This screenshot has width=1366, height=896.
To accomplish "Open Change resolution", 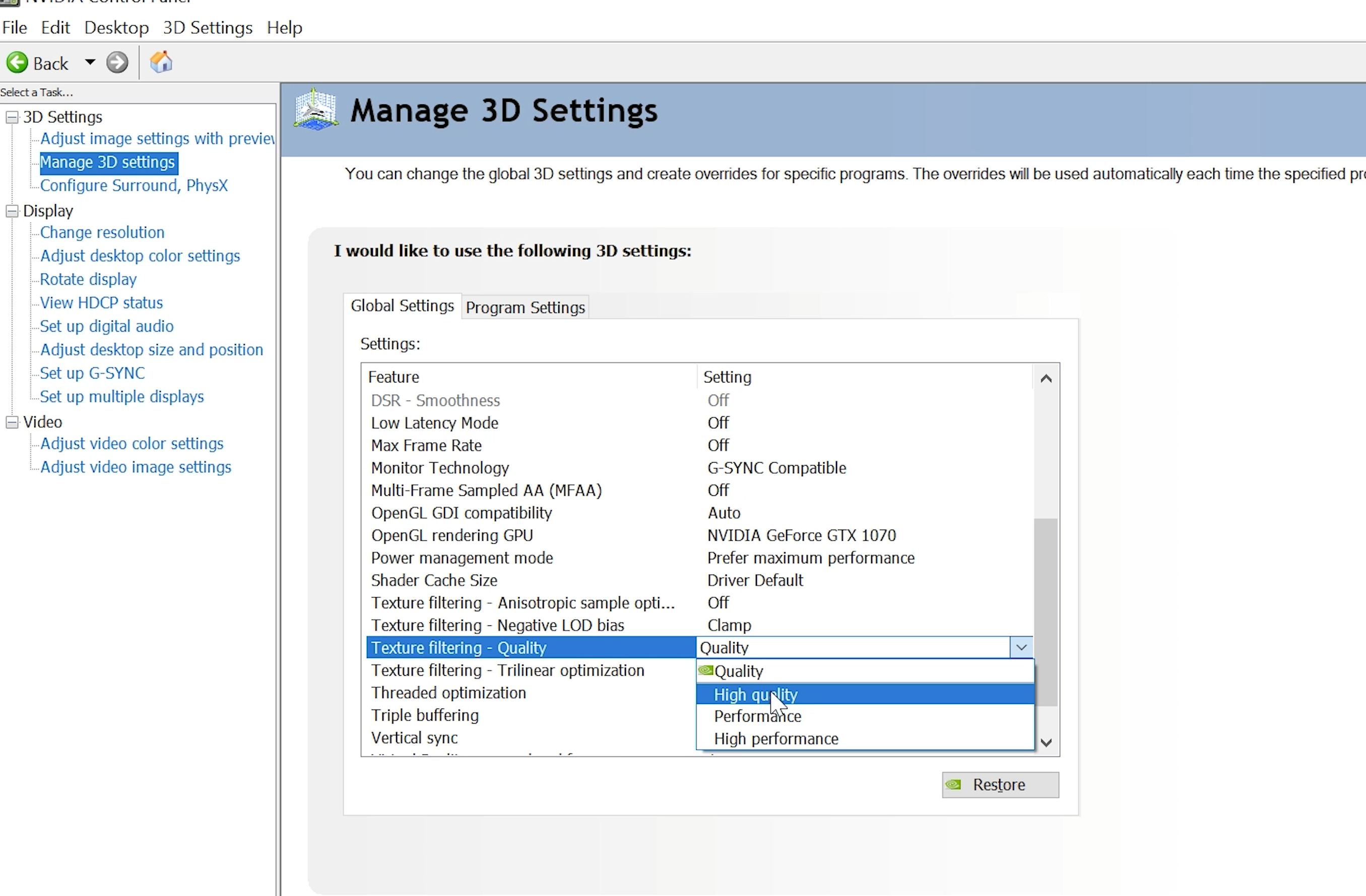I will 102,232.
